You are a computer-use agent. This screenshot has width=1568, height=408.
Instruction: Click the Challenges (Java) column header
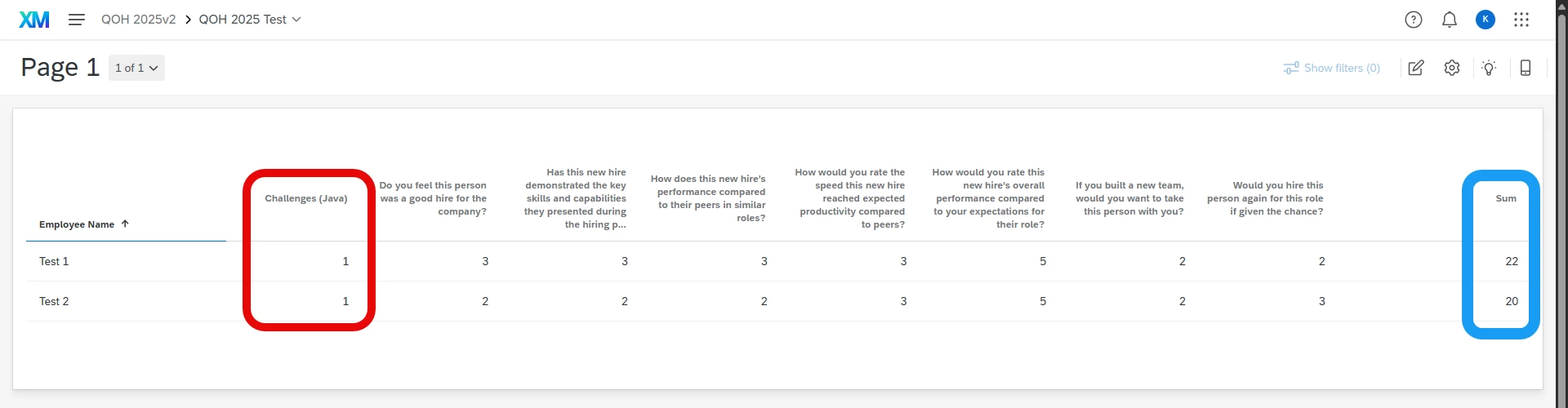coord(306,198)
